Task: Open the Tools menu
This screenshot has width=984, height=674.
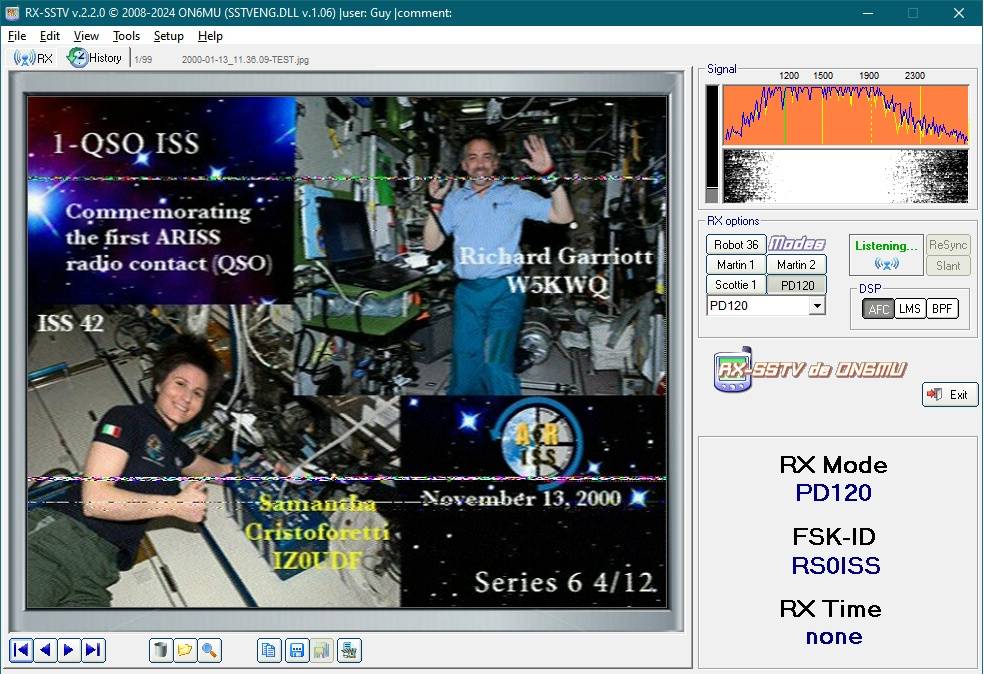Action: coord(126,36)
